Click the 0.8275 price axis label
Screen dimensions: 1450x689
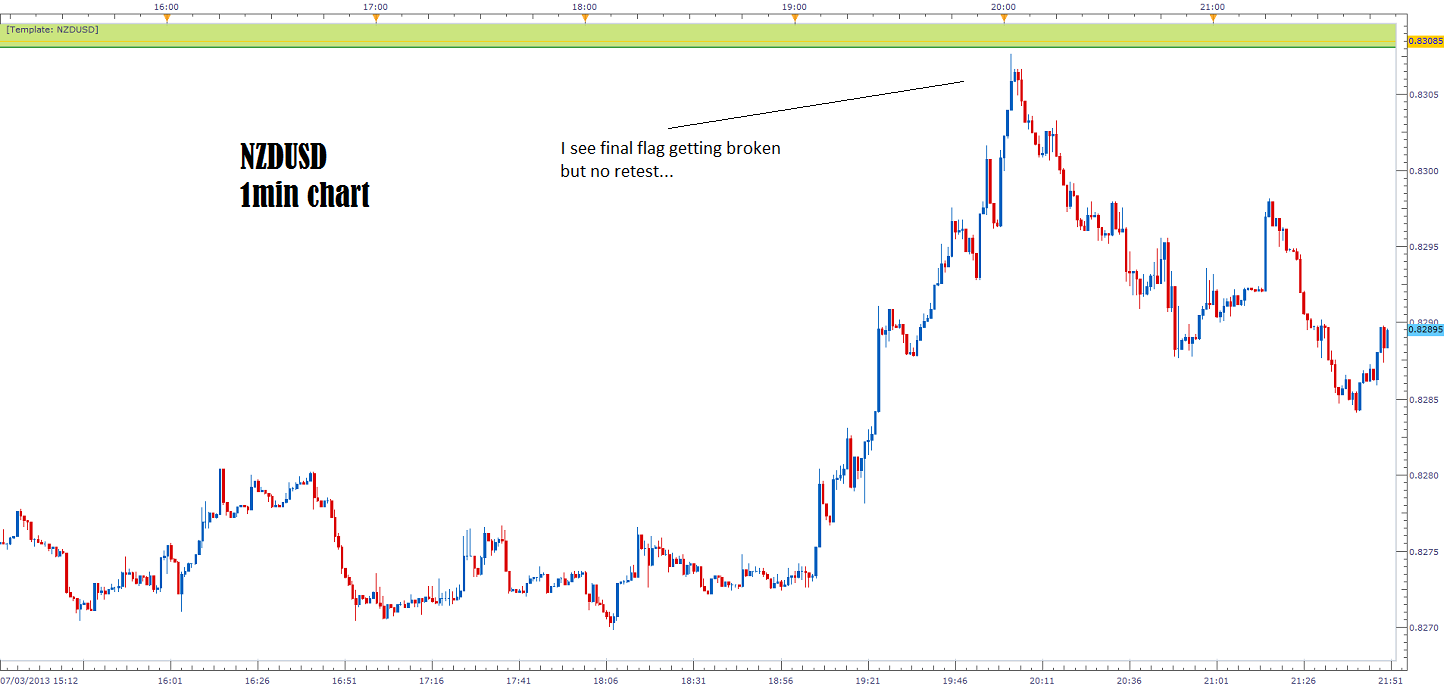(x=1423, y=552)
